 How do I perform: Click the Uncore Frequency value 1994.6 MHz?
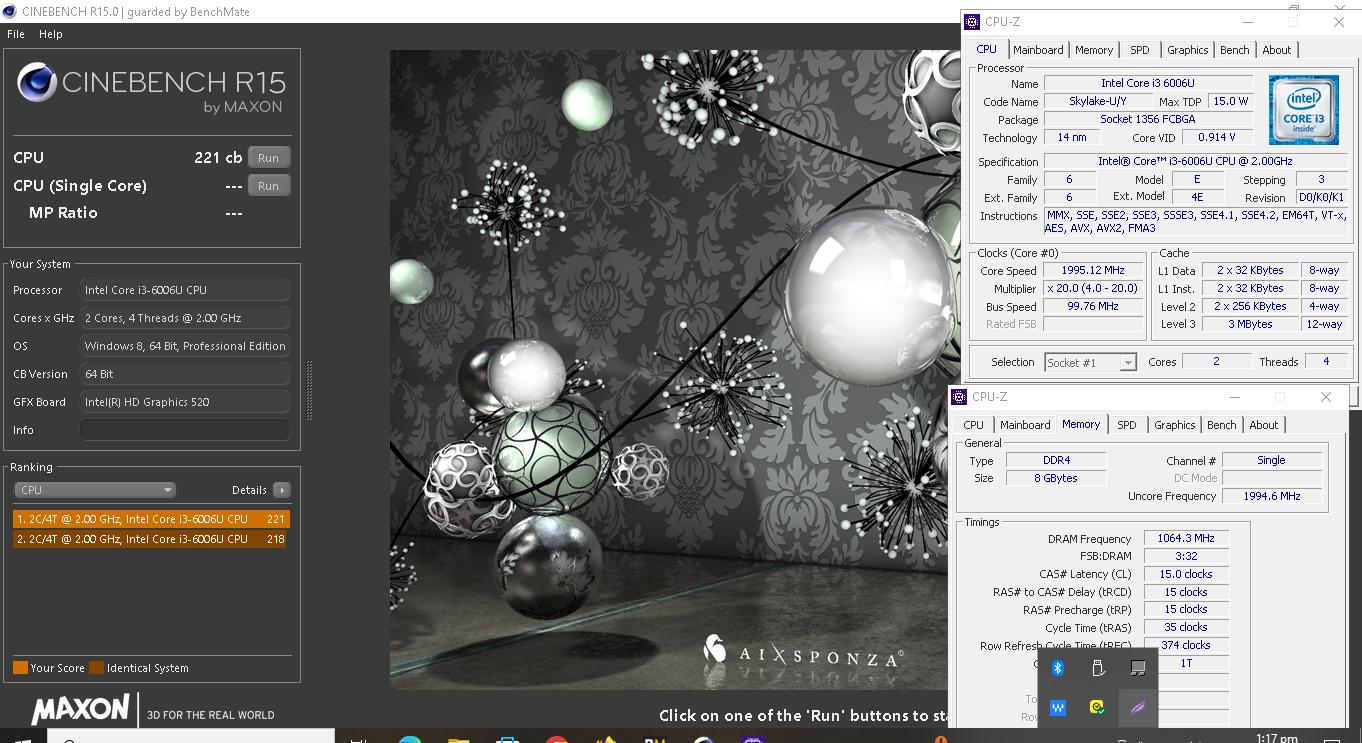tap(1272, 496)
